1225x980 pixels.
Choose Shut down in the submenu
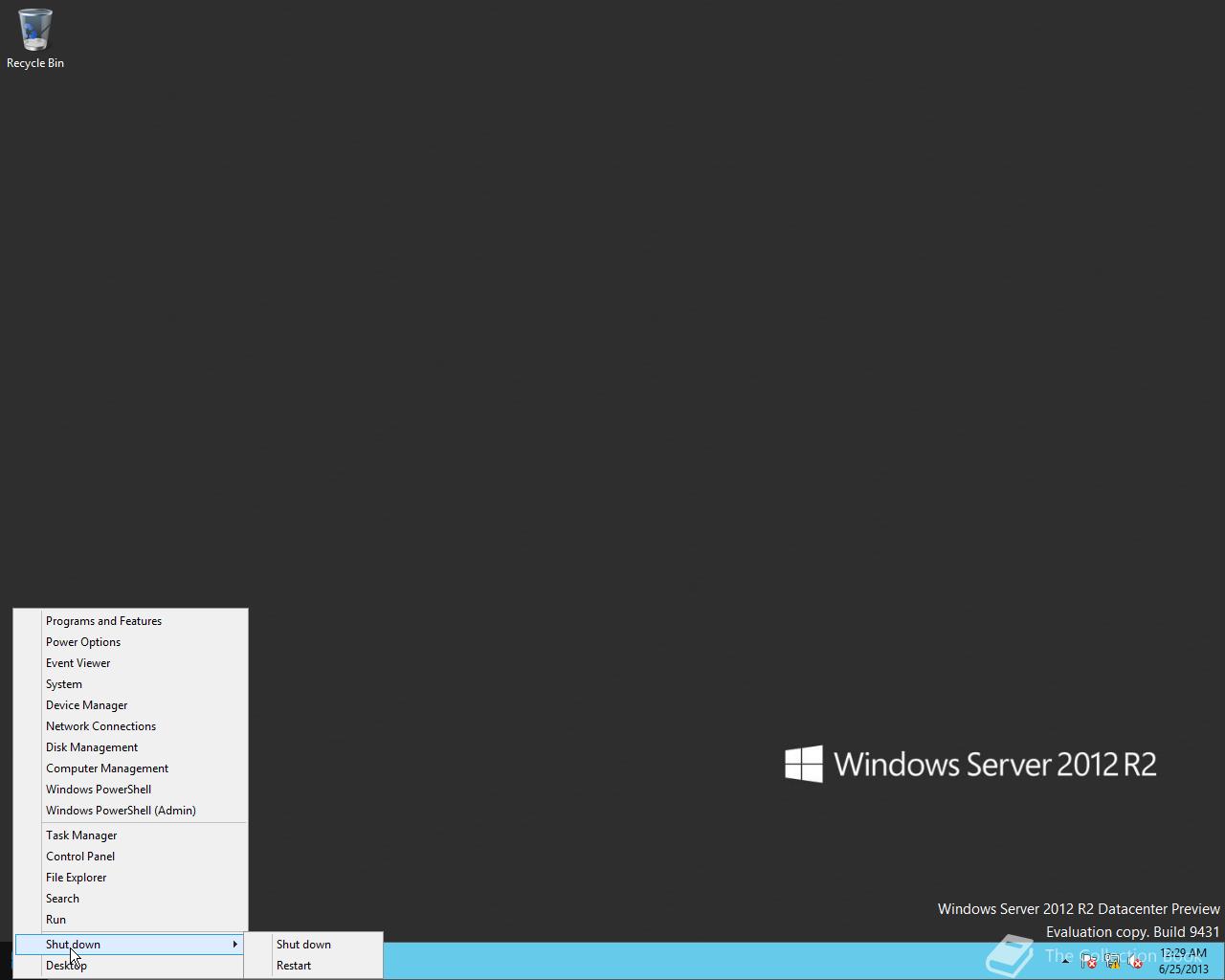pyautogui.click(x=314, y=945)
